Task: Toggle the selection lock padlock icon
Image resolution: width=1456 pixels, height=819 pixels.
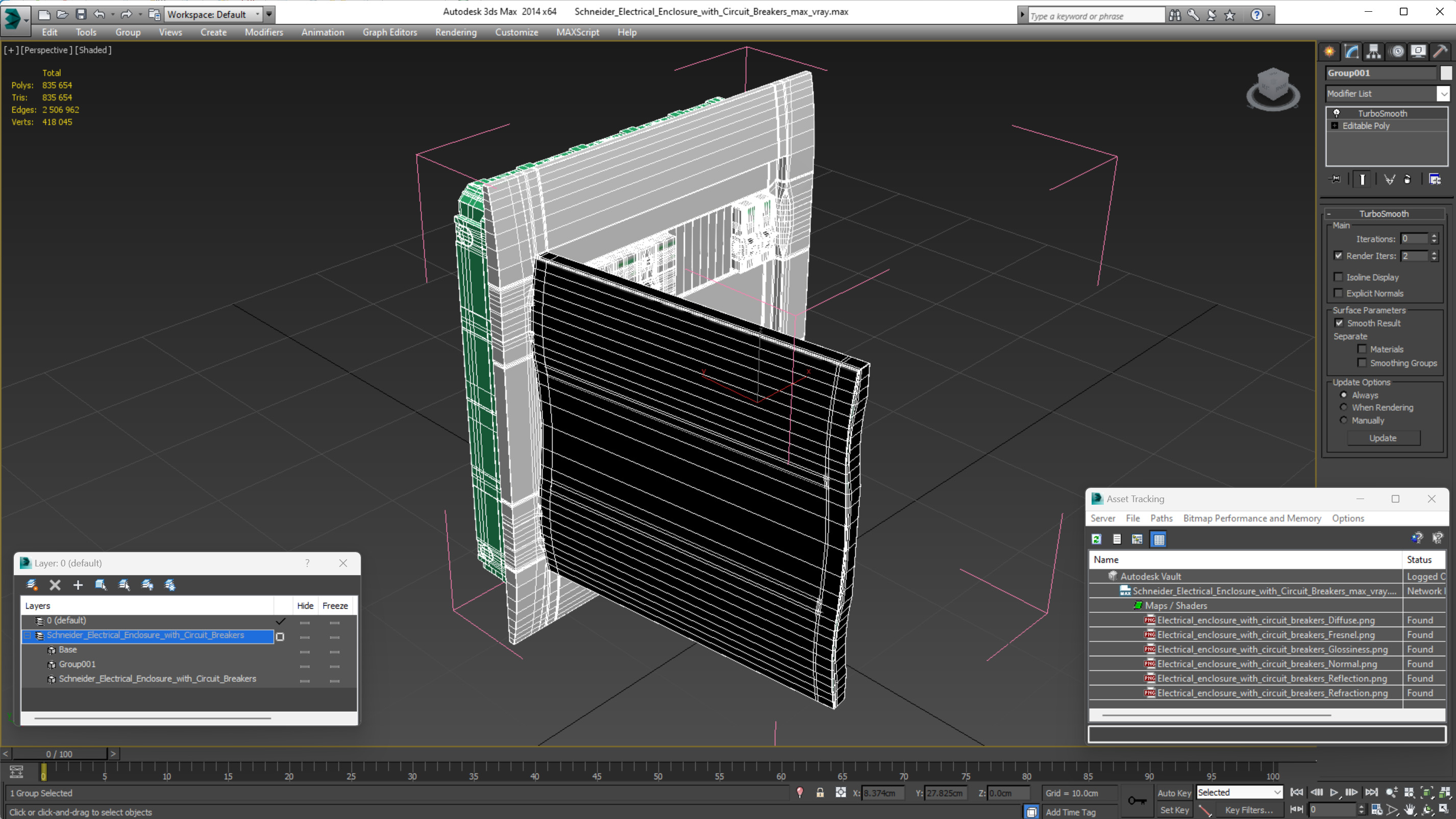Action: (x=820, y=793)
